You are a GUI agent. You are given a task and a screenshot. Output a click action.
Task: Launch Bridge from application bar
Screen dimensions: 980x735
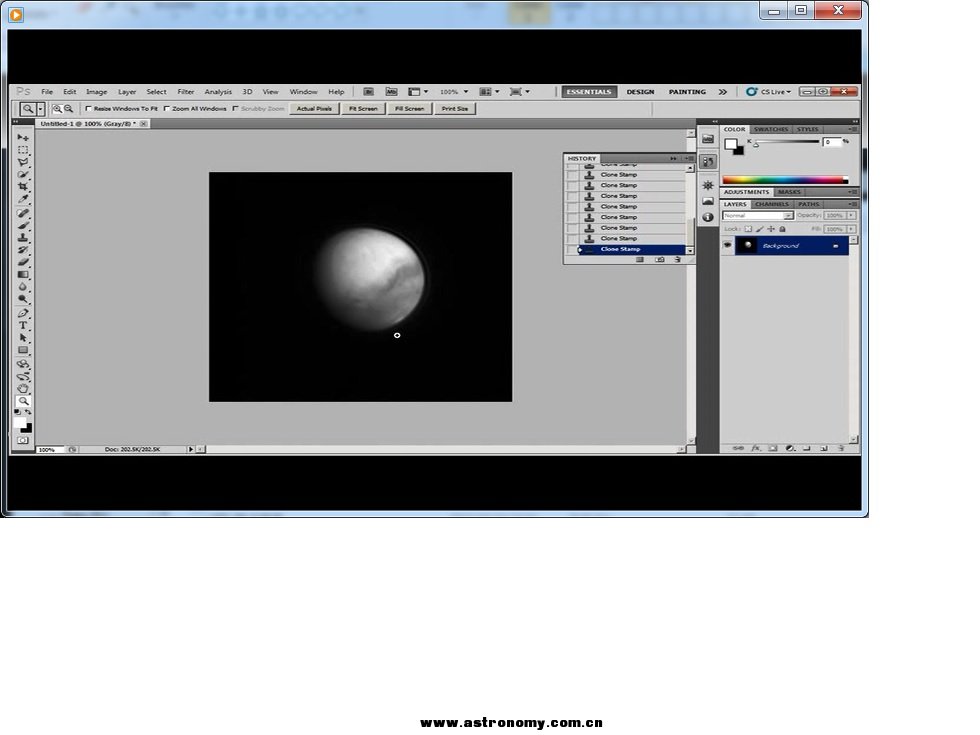tap(369, 92)
